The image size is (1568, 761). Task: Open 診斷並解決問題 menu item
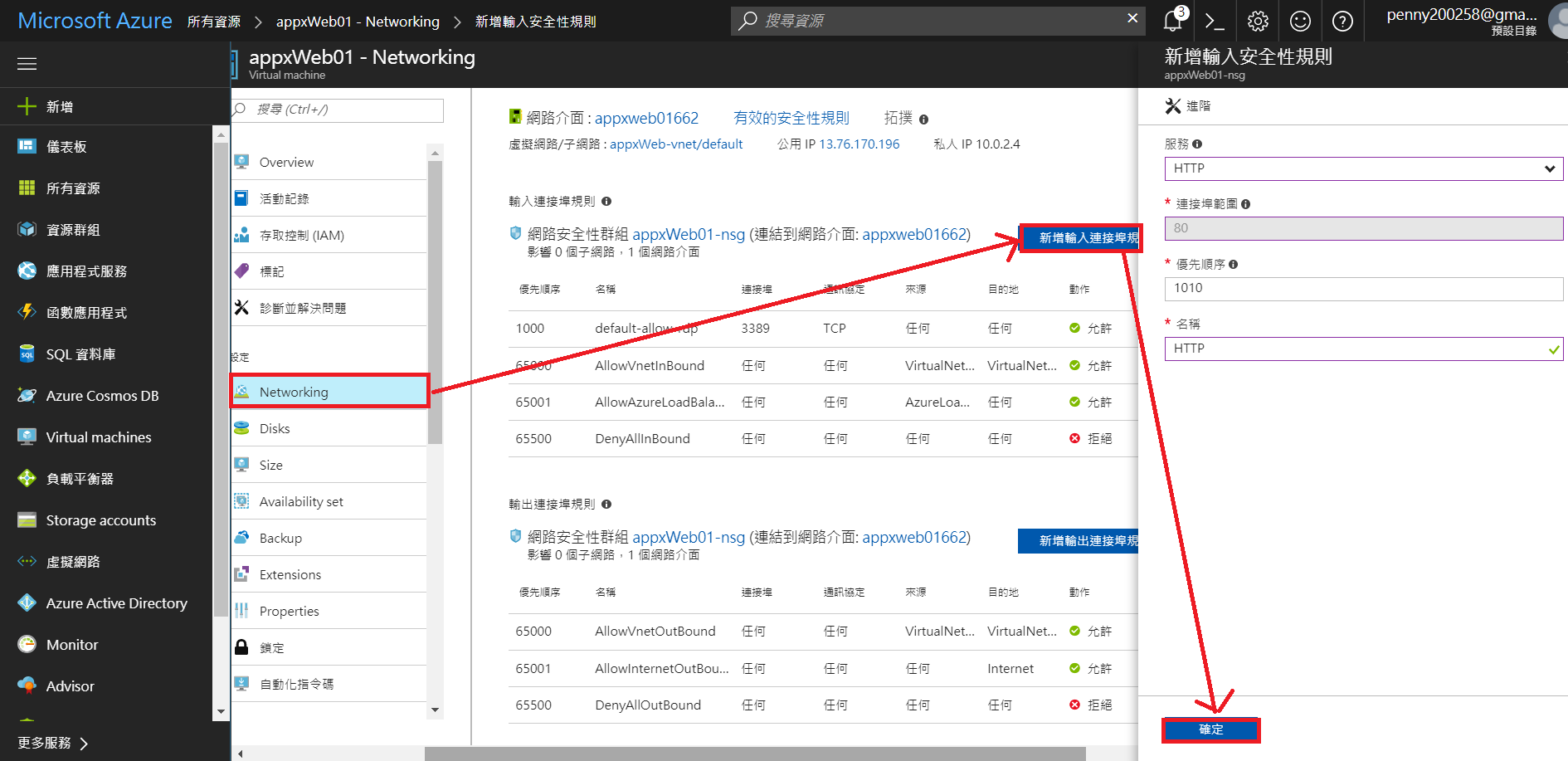[x=329, y=309]
